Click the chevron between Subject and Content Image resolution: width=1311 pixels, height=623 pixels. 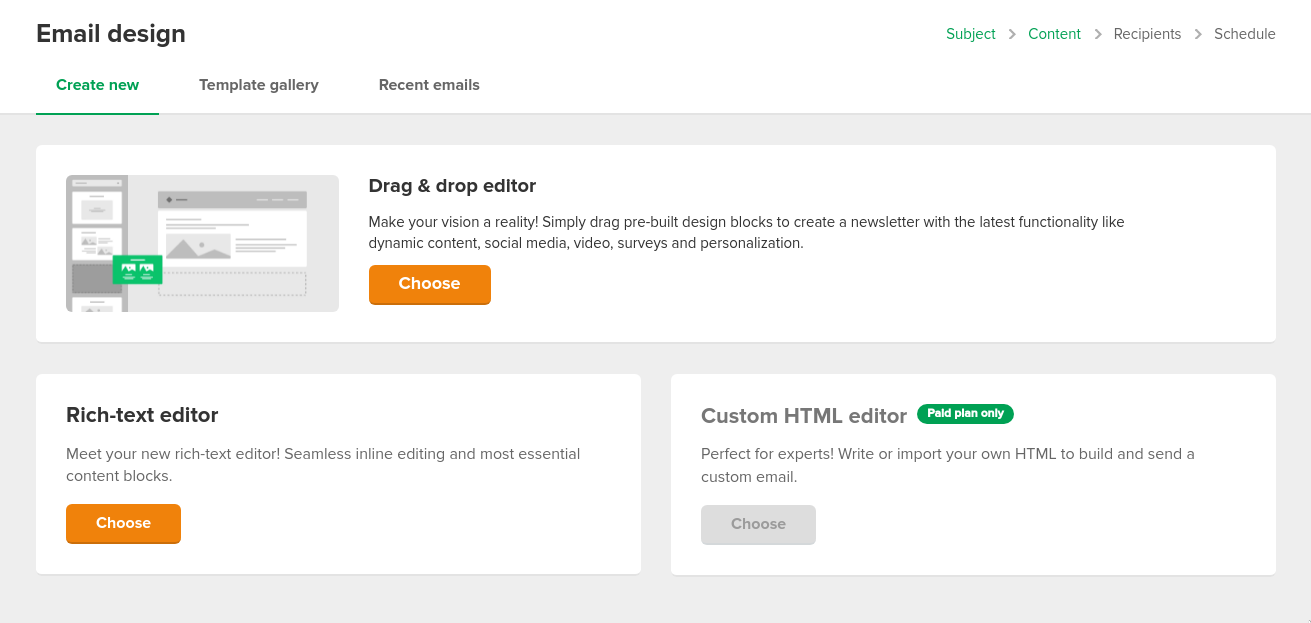click(x=1012, y=34)
